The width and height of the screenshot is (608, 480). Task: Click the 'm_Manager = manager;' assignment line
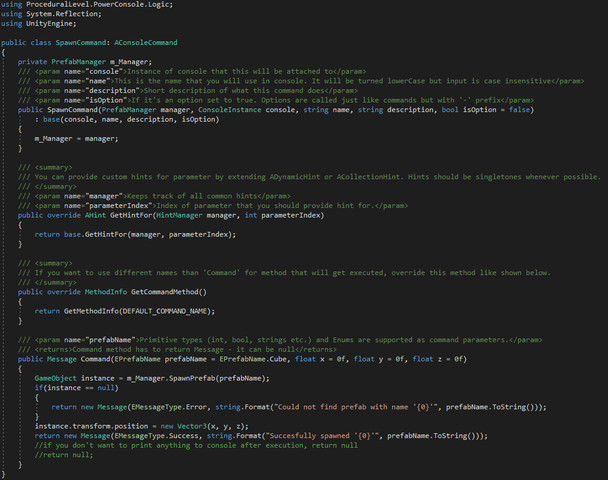click(76, 138)
